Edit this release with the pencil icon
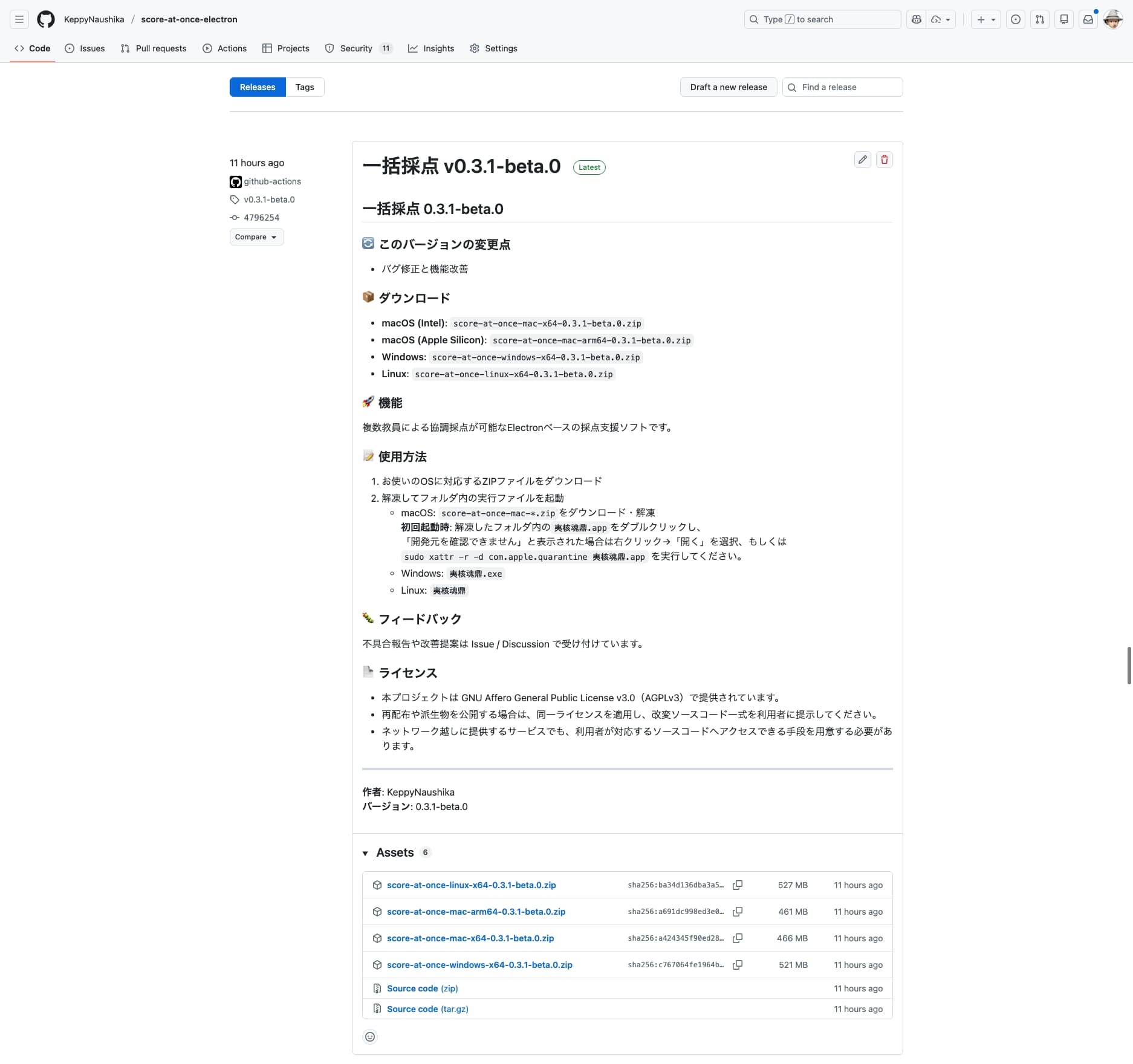 (862, 160)
